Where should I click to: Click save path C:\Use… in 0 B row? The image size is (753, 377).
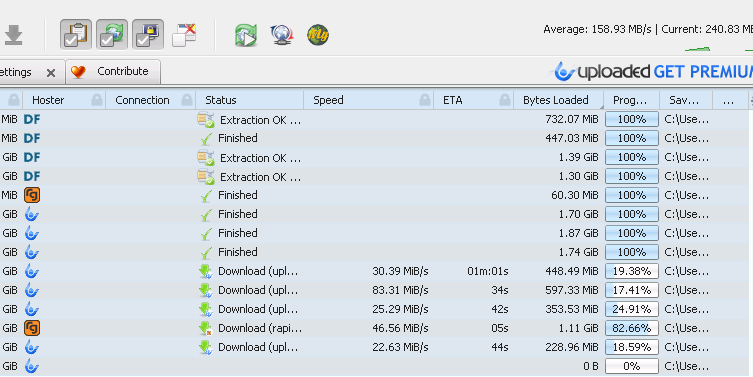point(686,366)
